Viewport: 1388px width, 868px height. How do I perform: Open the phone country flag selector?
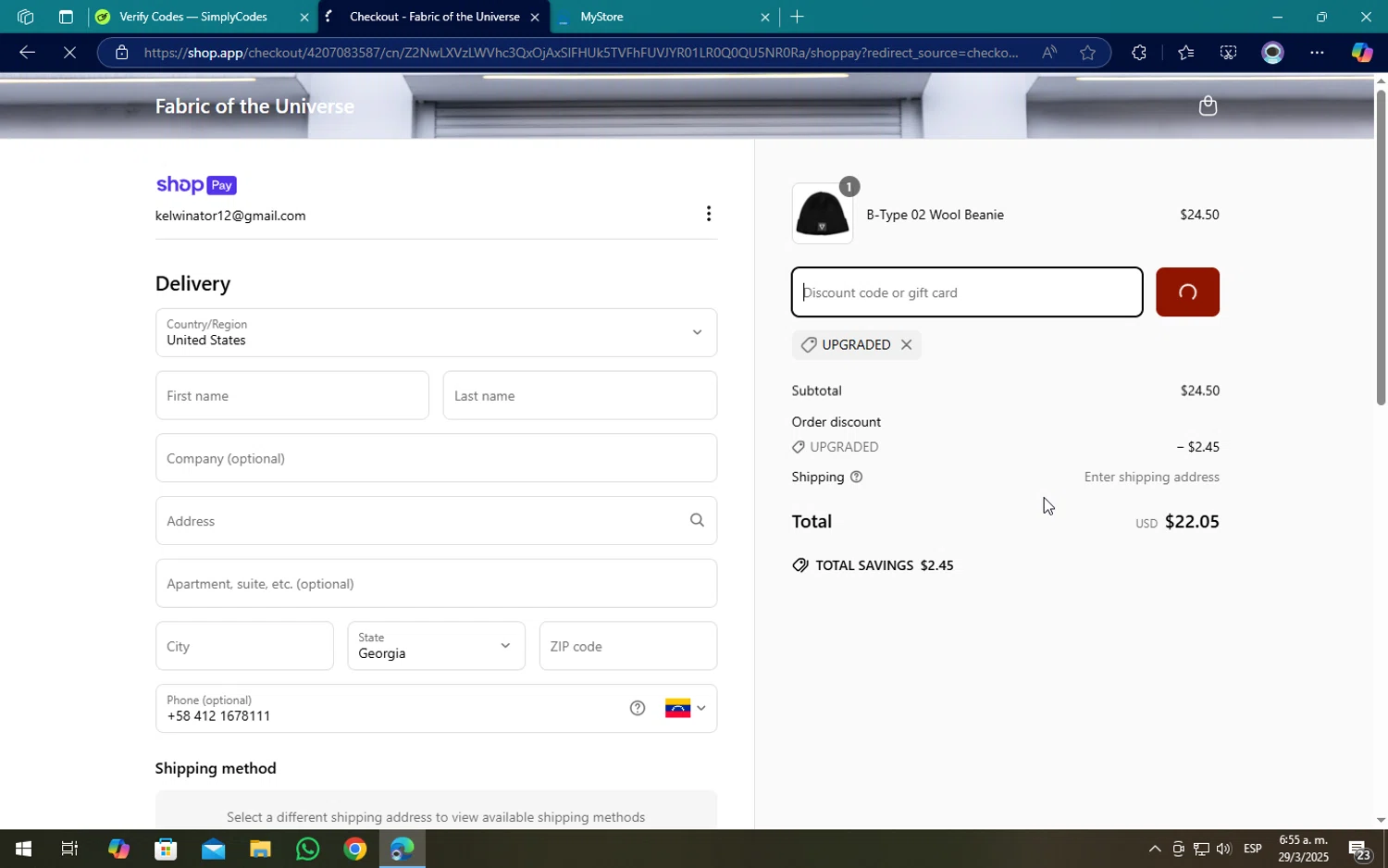[x=686, y=709]
